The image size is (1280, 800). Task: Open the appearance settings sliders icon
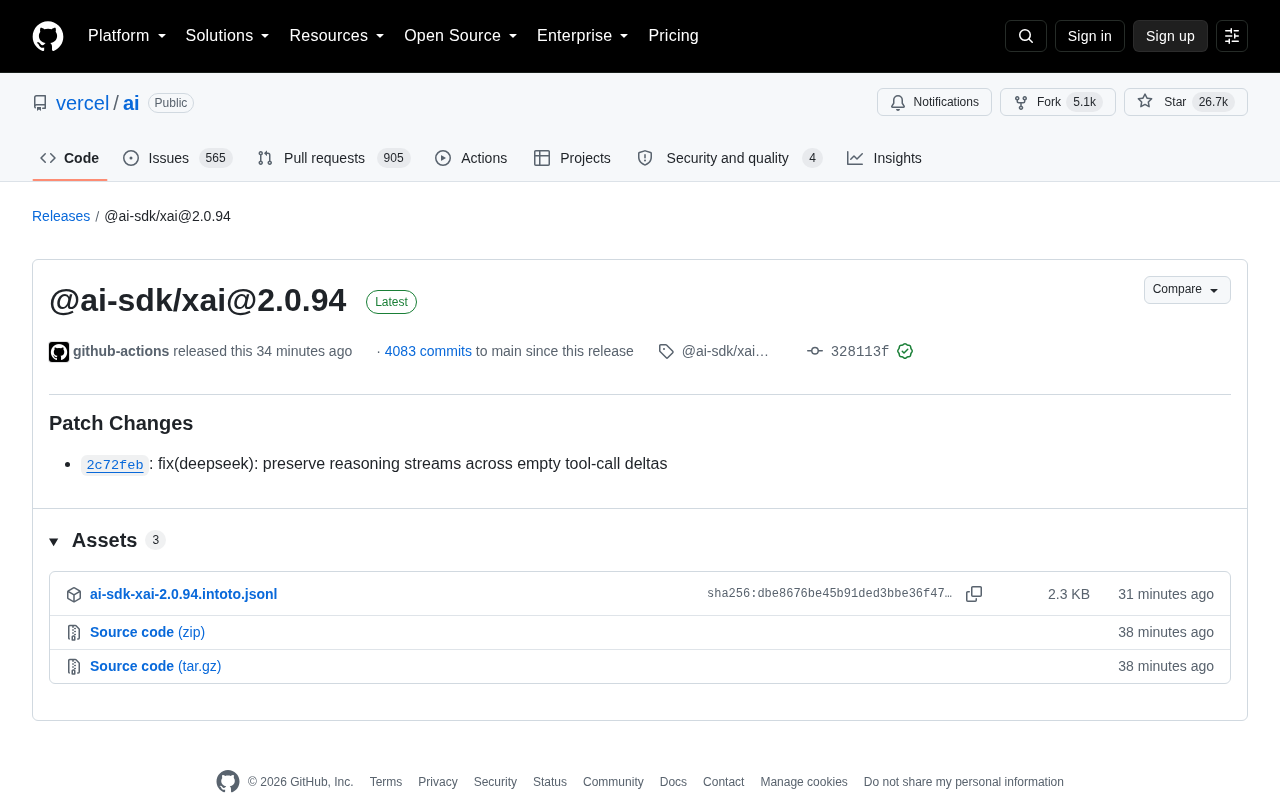(1232, 36)
